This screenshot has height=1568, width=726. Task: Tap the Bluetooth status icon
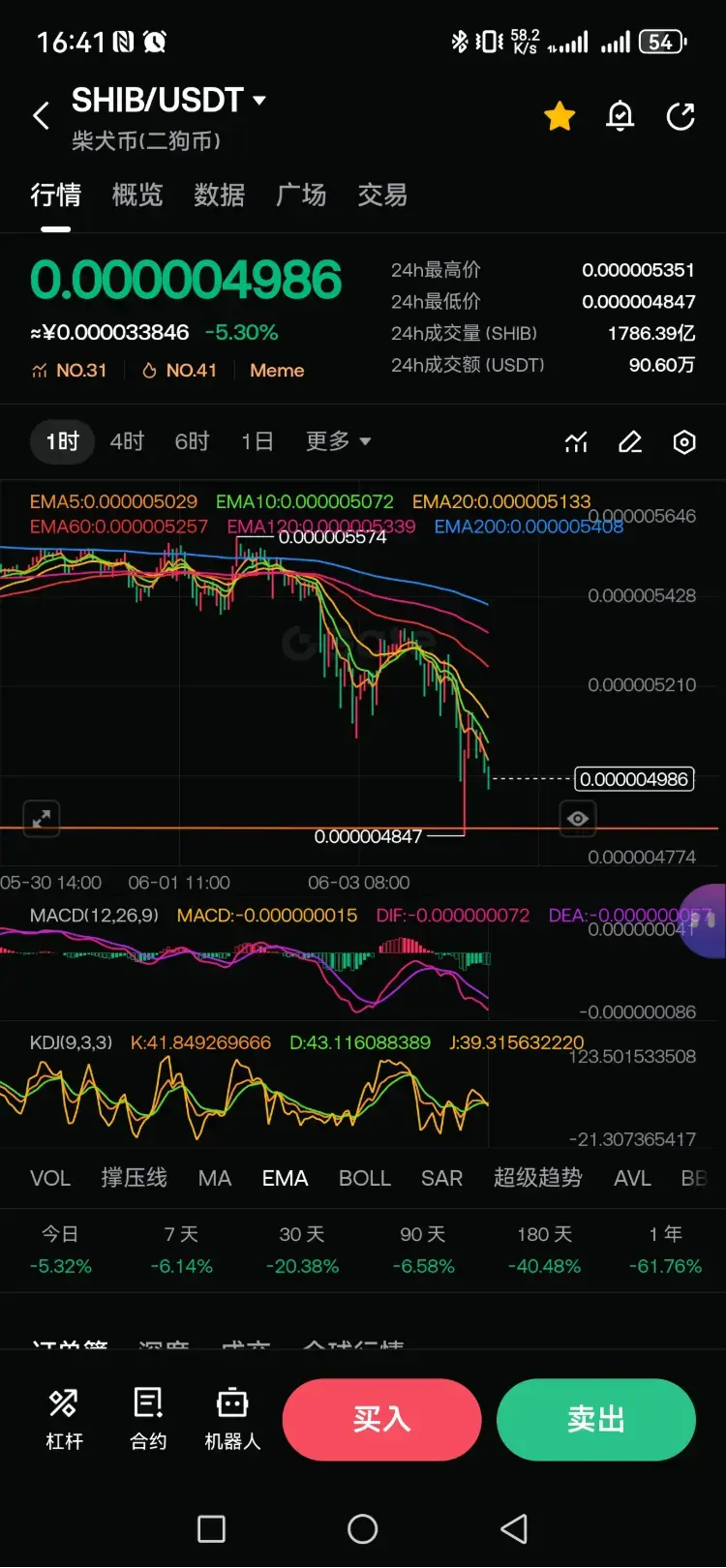point(460,42)
